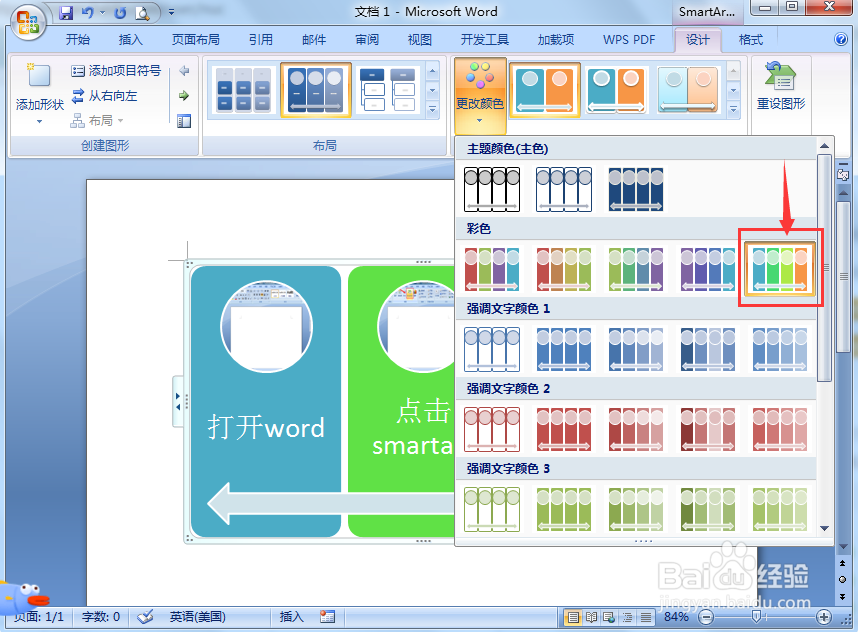The height and width of the screenshot is (632, 858).
Task: Toggle 从右向左 direction
Action: 105,96
